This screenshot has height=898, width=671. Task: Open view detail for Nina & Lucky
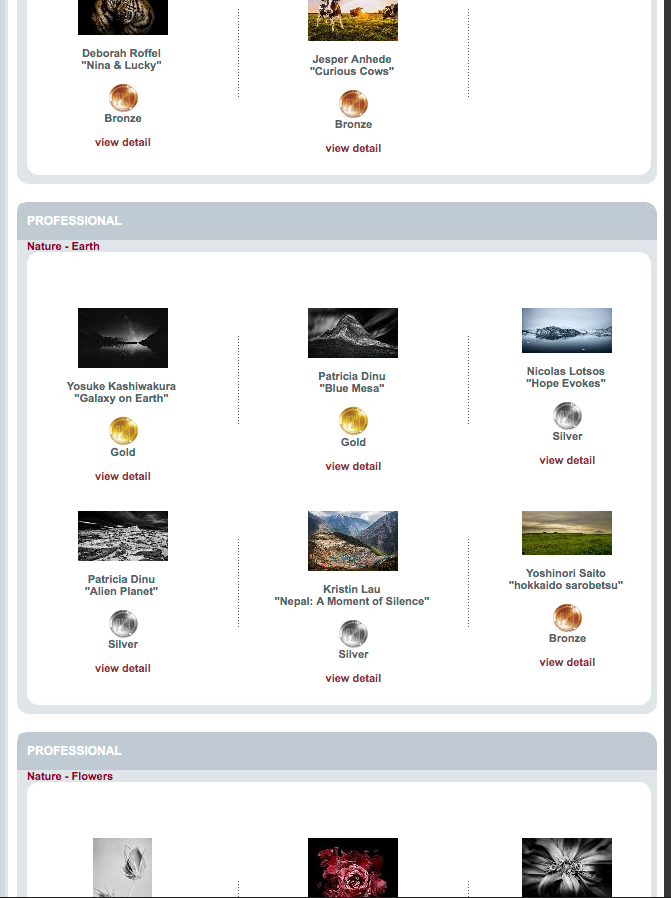coord(123,142)
